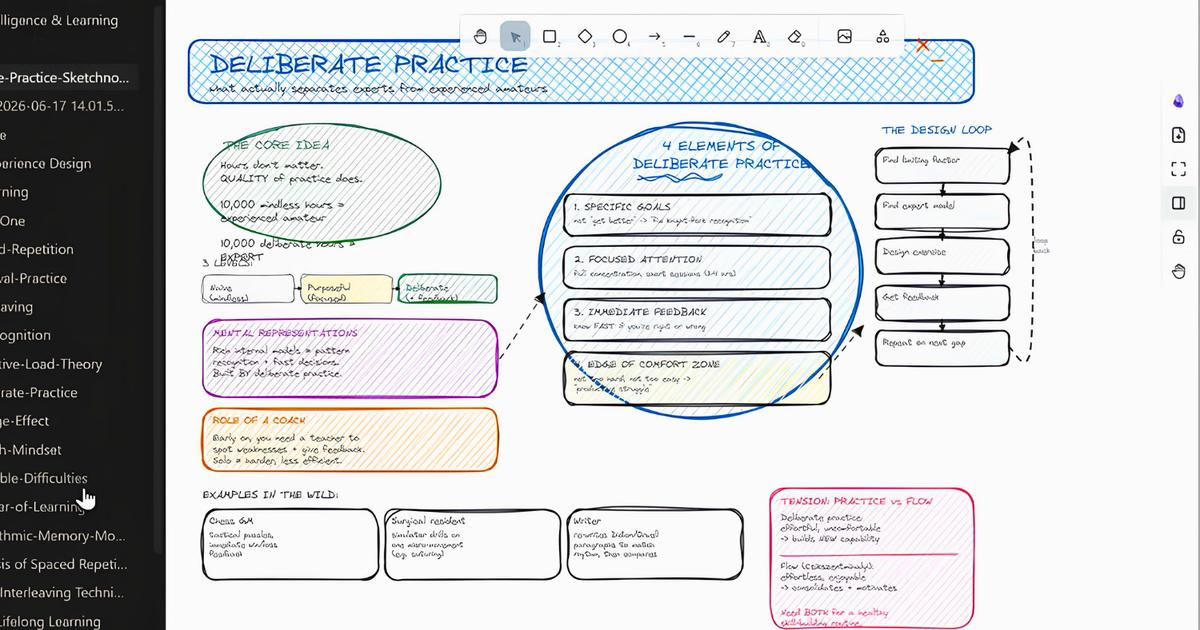Select the Deliberate Practice title banner
This screenshot has width=1200, height=630.
[581, 71]
